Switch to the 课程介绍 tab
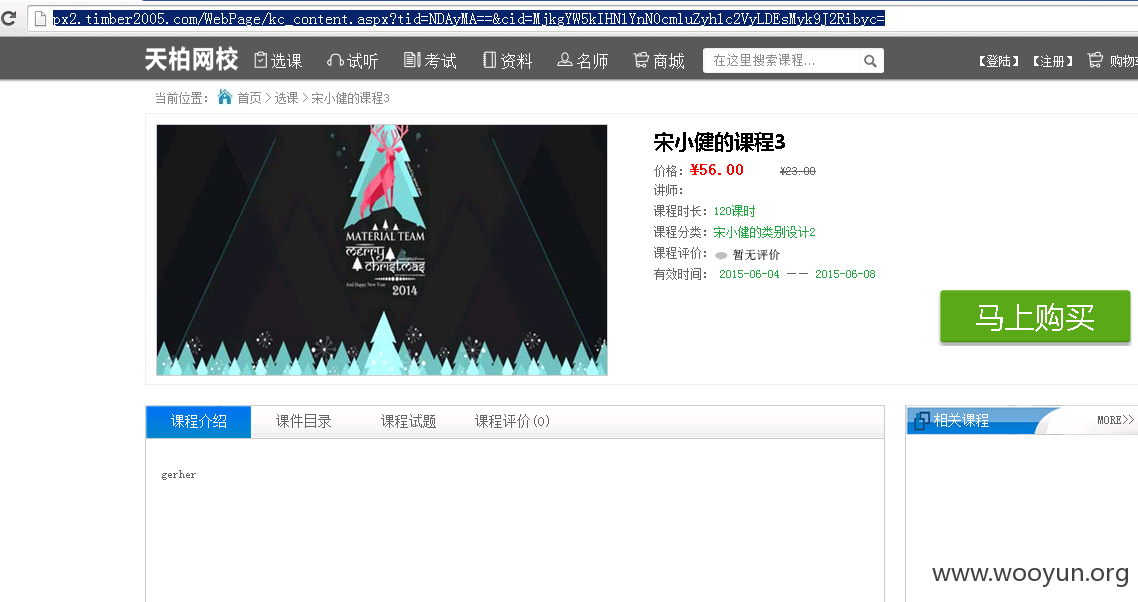This screenshot has height=602, width=1138. point(198,422)
